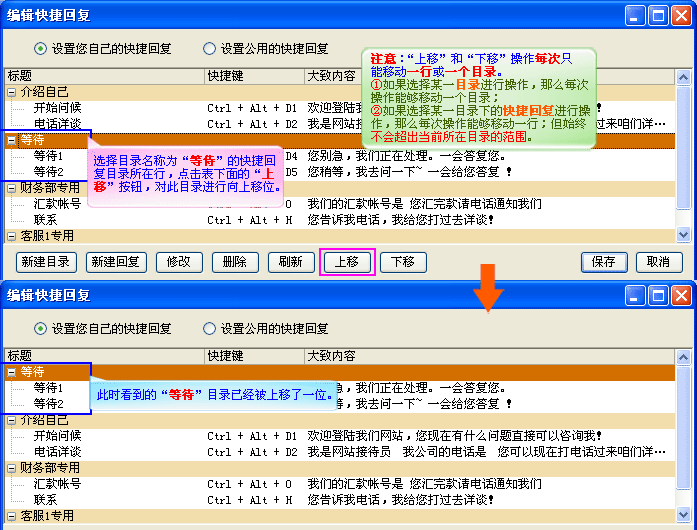Select 开始问候 row in top window

pos(57,108)
